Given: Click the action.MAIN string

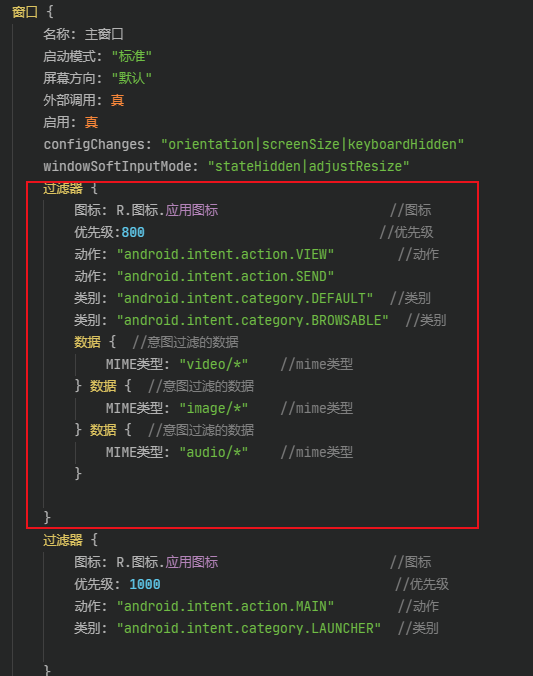Looking at the screenshot, I should coord(225,606).
